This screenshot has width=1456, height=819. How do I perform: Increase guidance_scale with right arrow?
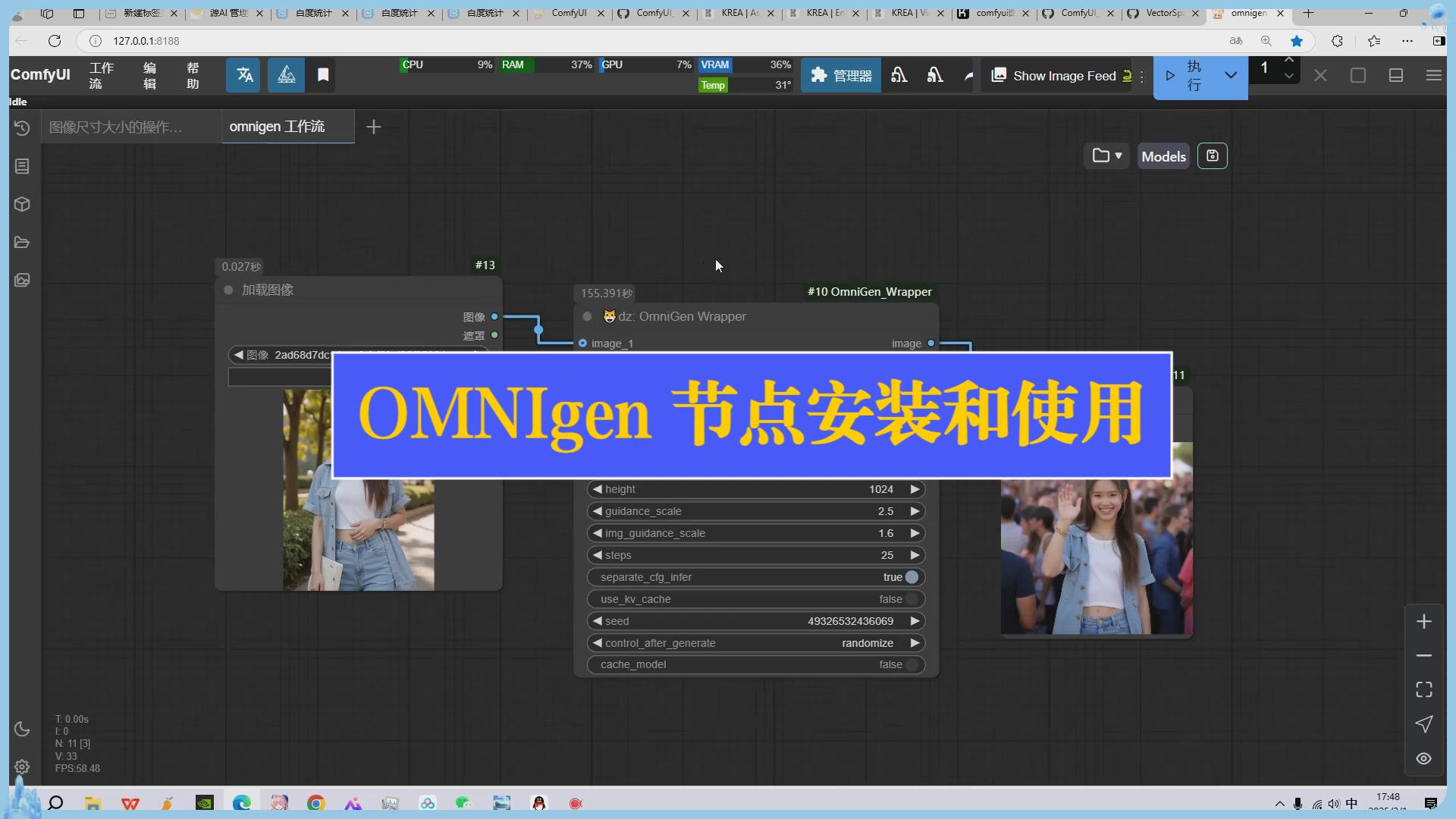coord(915,511)
